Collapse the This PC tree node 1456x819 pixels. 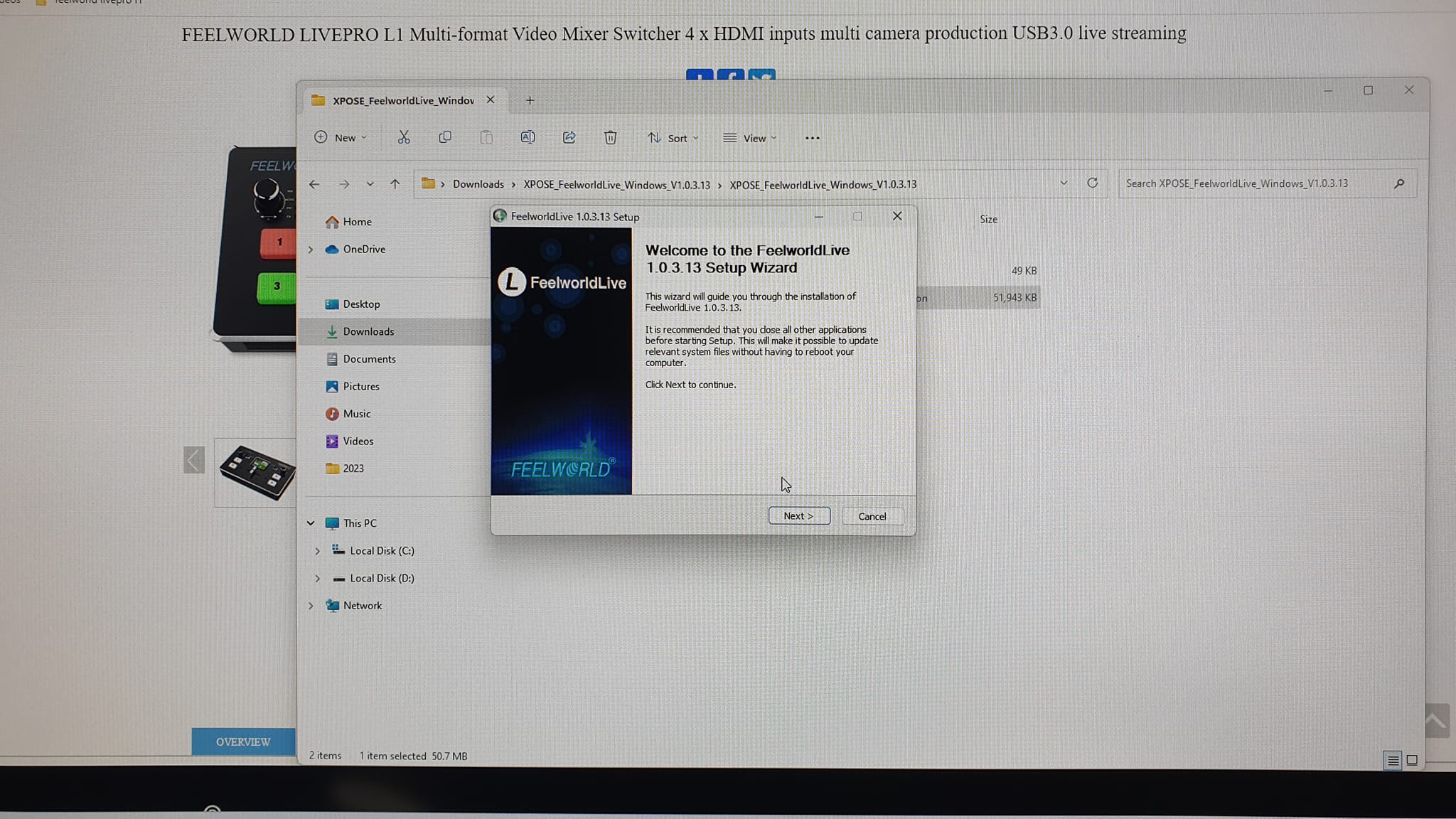tap(311, 523)
